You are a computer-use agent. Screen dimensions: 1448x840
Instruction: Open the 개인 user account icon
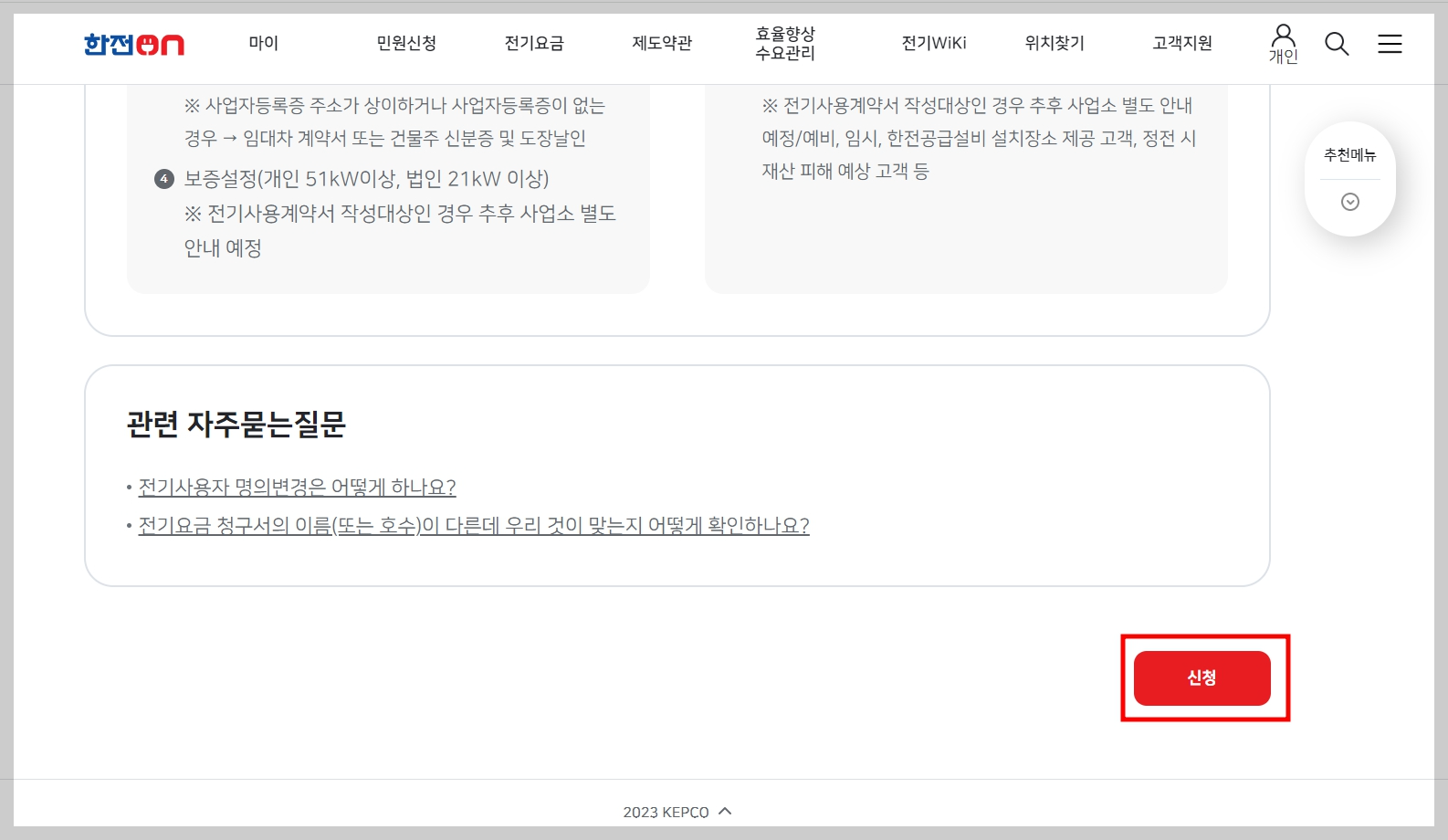[x=1283, y=44]
